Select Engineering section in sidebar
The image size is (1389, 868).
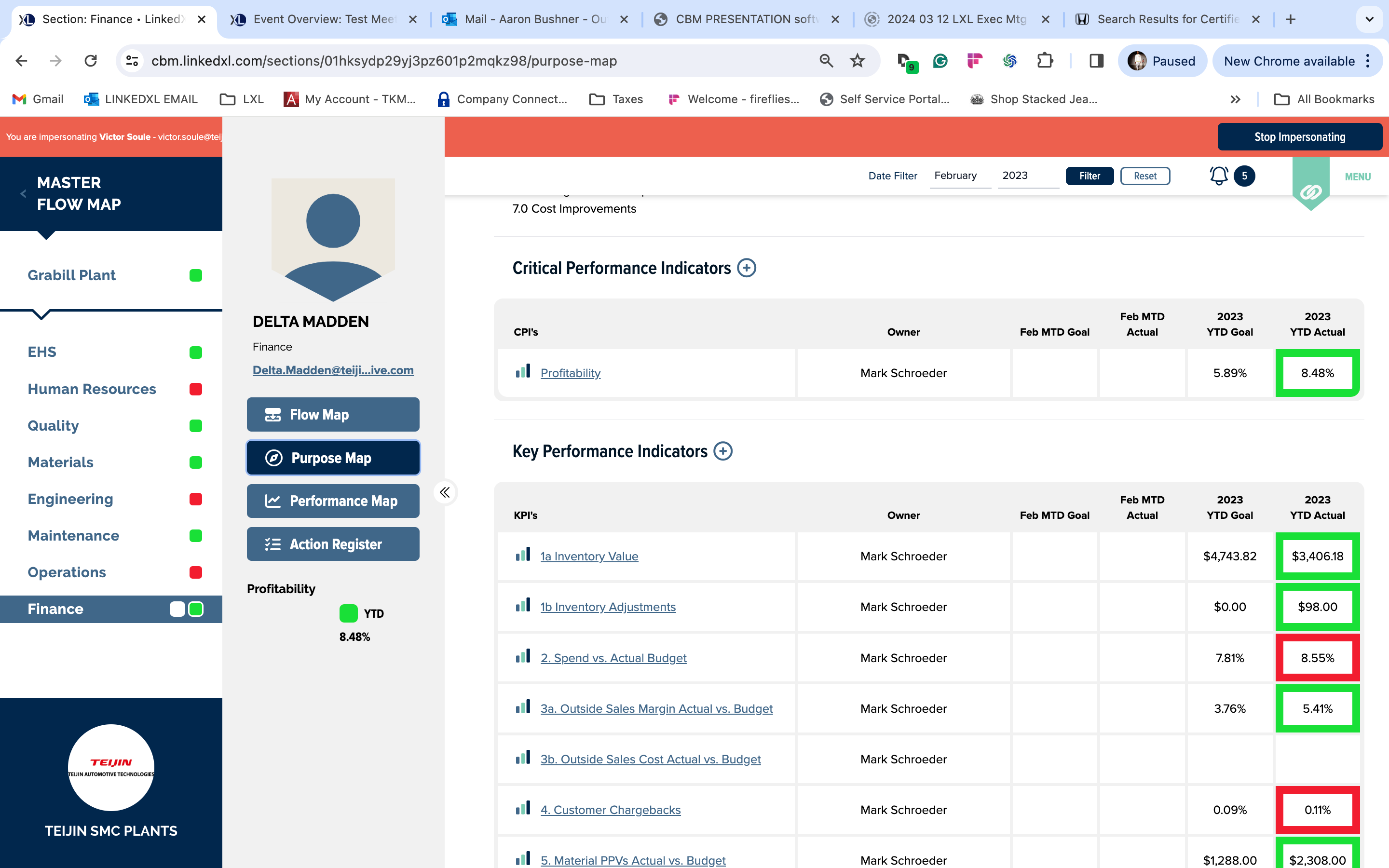pos(70,499)
